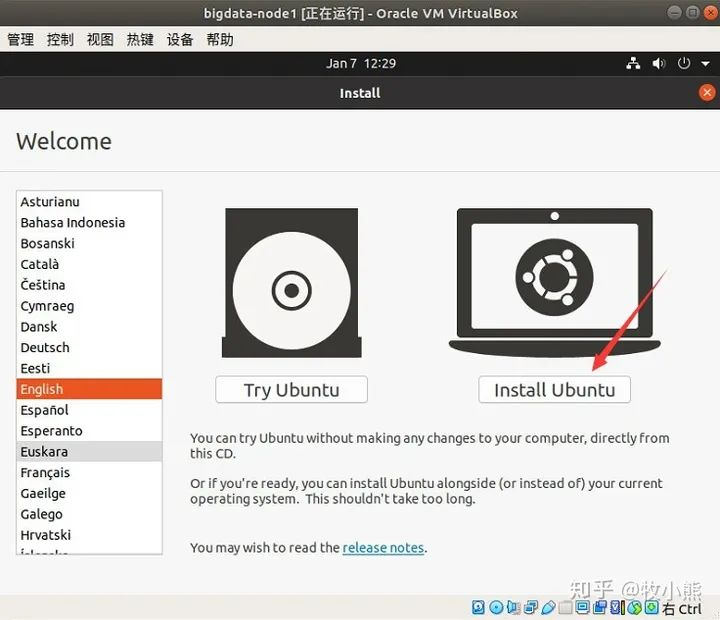Open the 设备 menu

coord(180,39)
